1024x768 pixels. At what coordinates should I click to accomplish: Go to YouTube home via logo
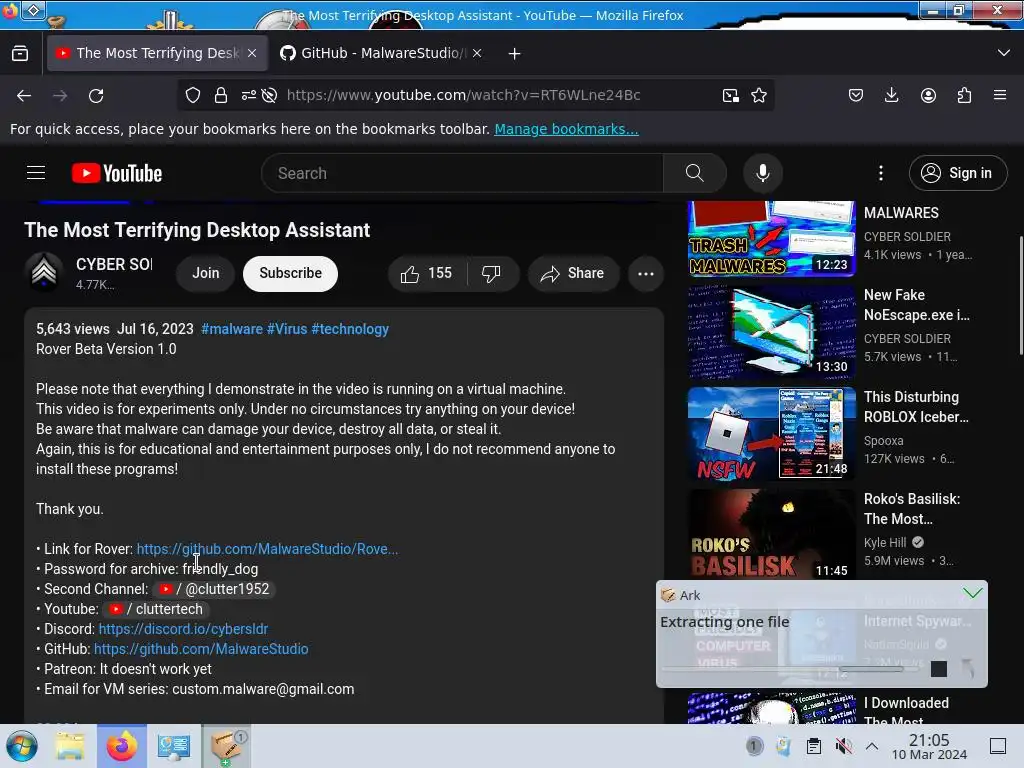[117, 173]
